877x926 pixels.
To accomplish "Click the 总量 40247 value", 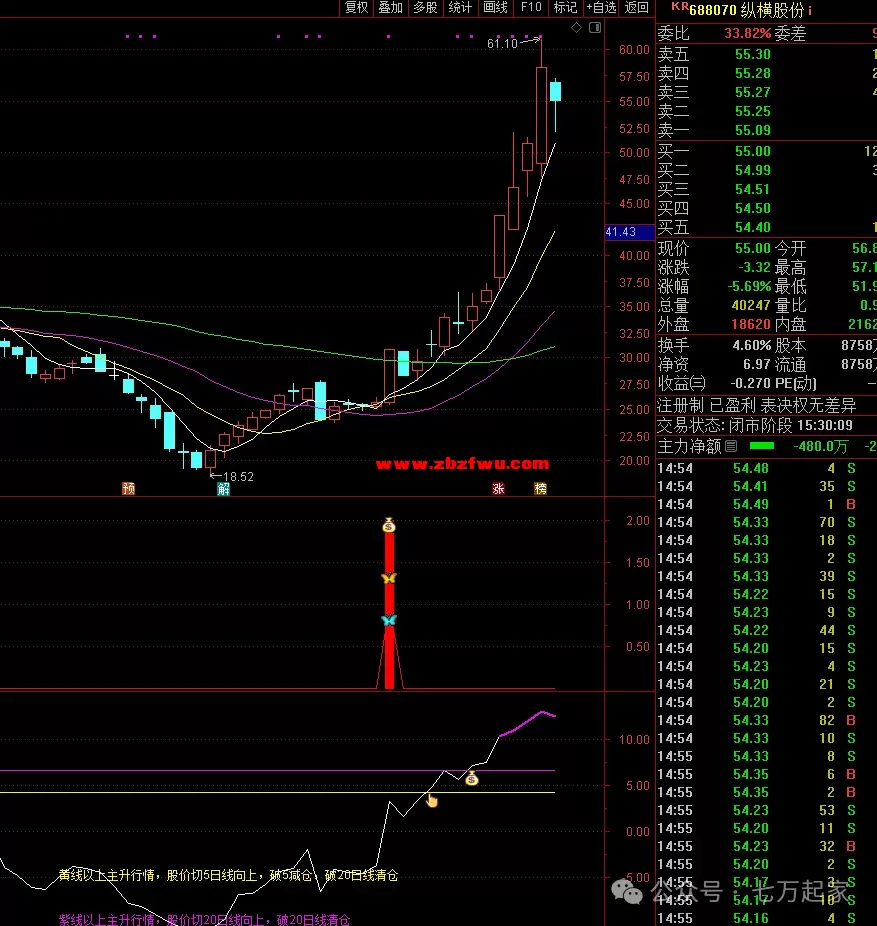I will coord(751,305).
